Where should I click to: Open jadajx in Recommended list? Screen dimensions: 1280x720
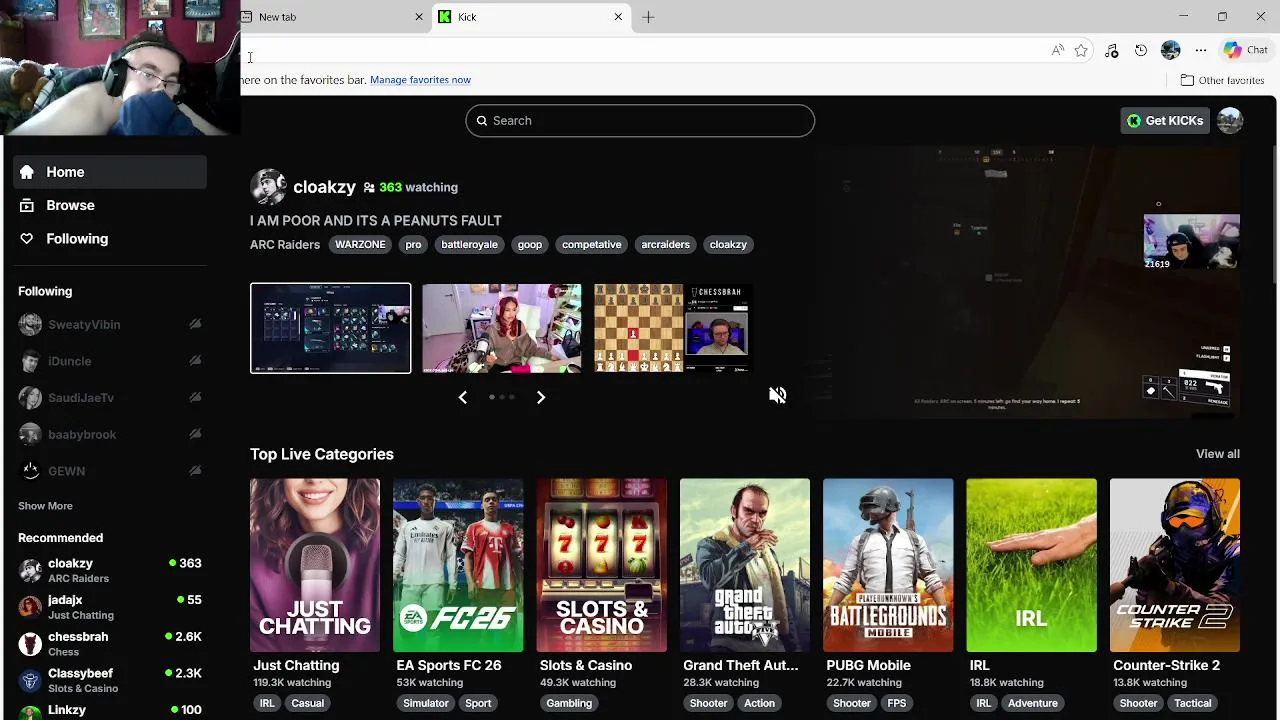tap(110, 607)
